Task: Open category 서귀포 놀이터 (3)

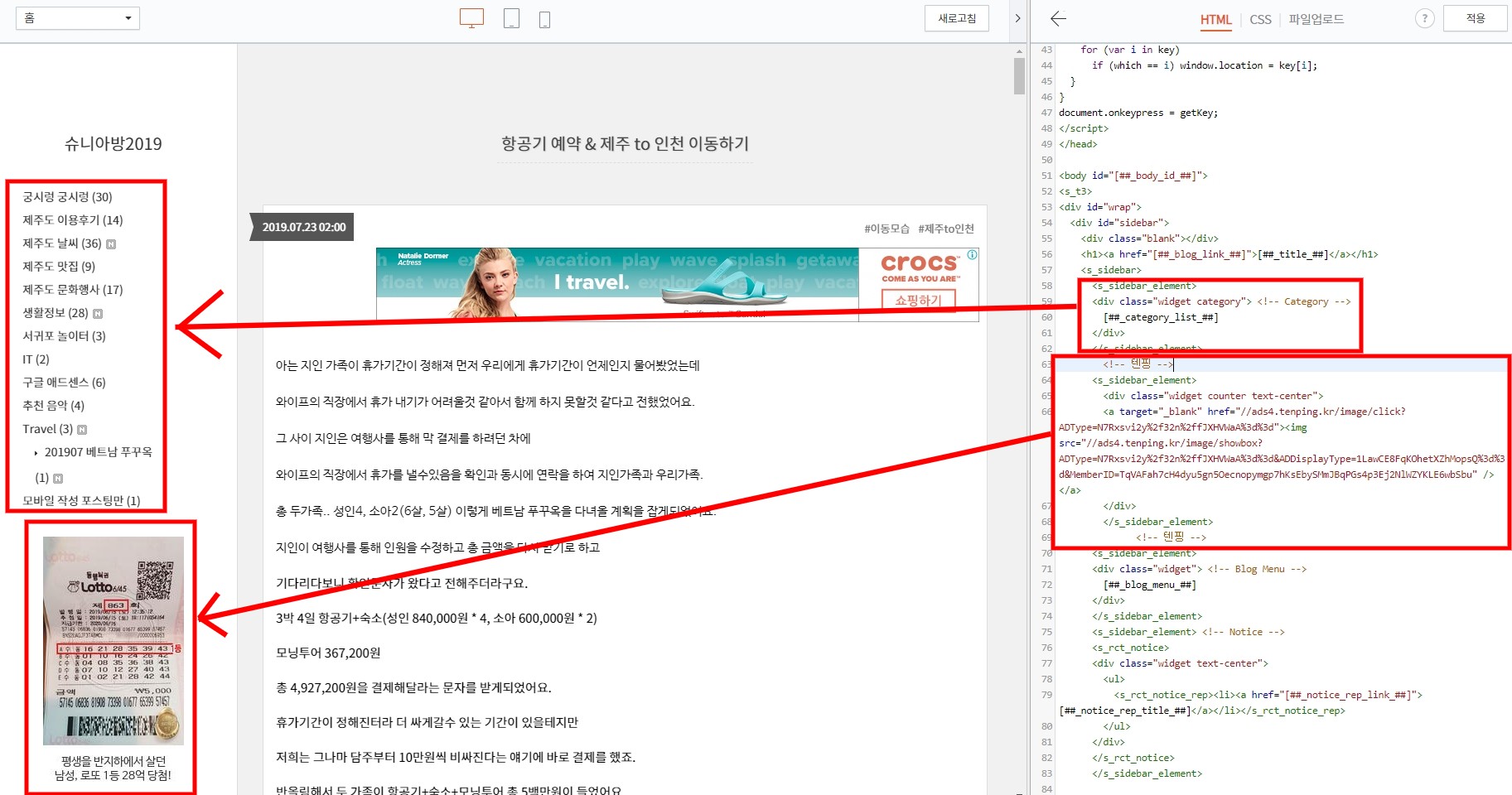Action: (x=64, y=336)
